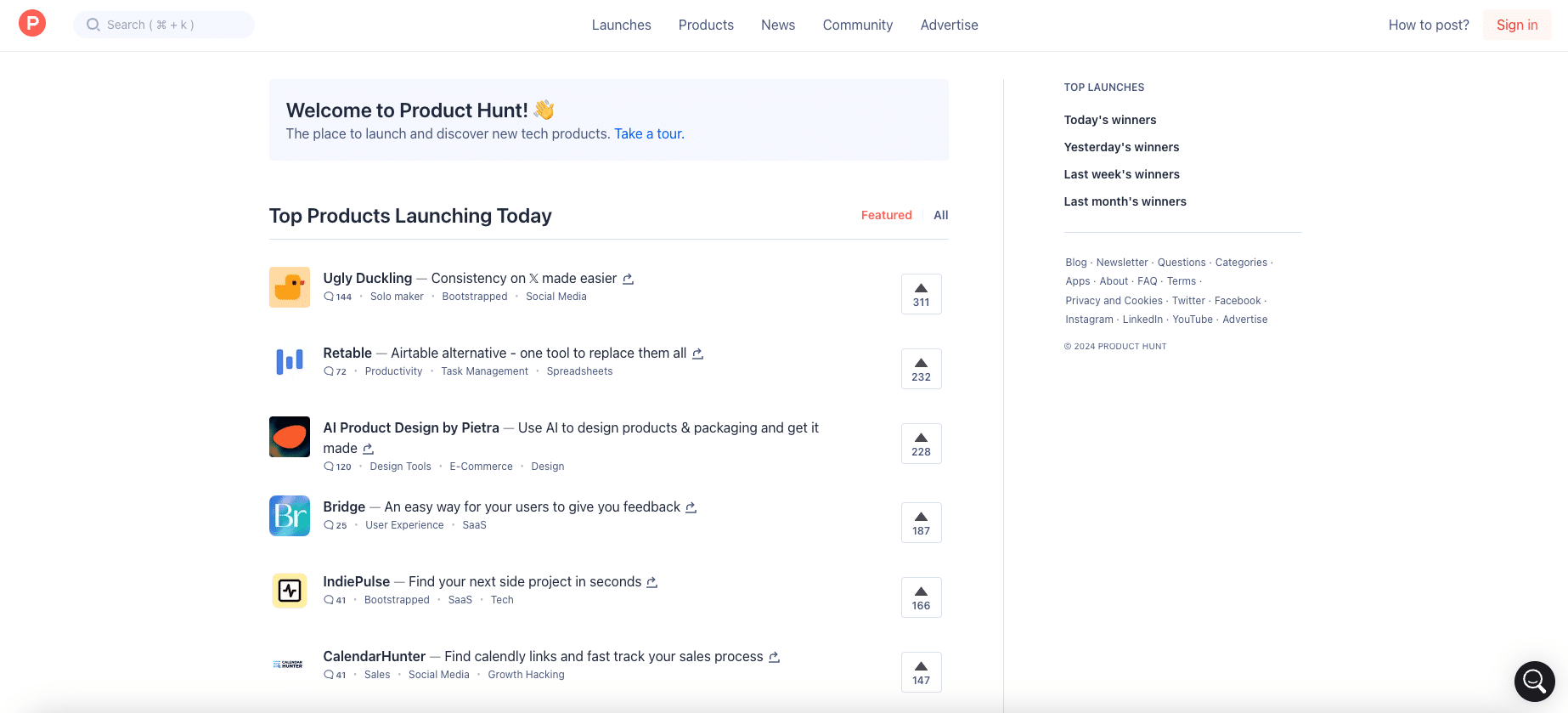Open CalendarHunter's 41 comments

click(x=335, y=675)
